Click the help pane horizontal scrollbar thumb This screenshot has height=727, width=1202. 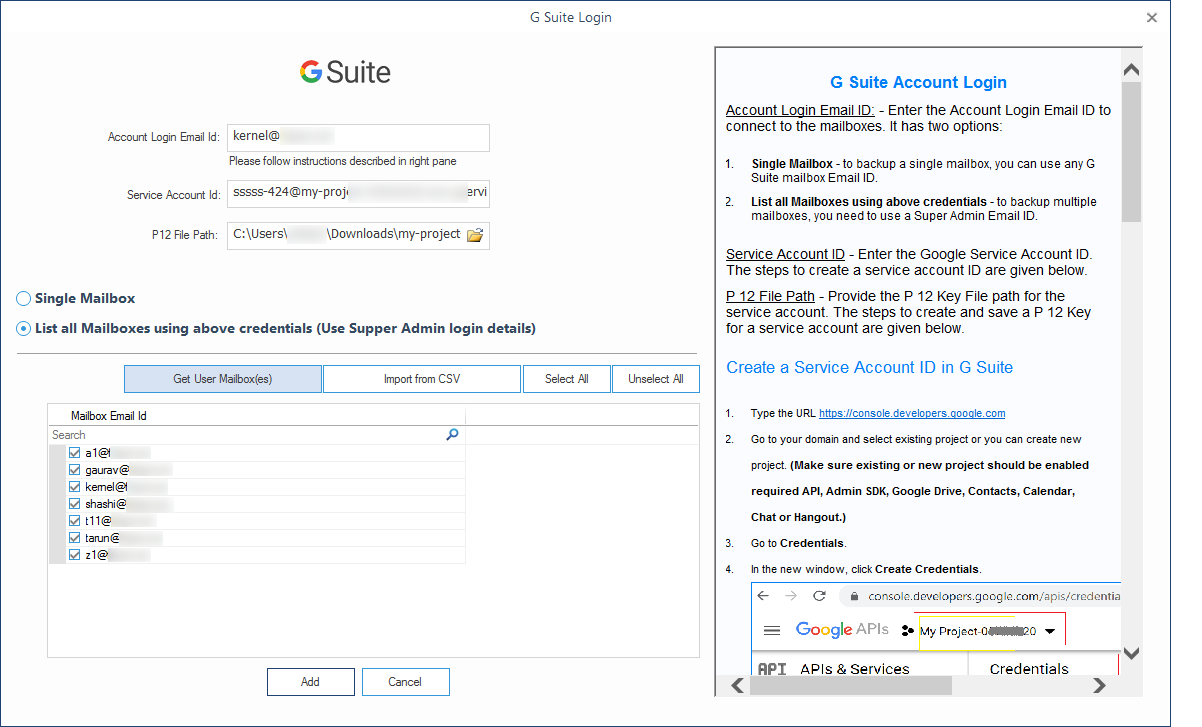852,686
